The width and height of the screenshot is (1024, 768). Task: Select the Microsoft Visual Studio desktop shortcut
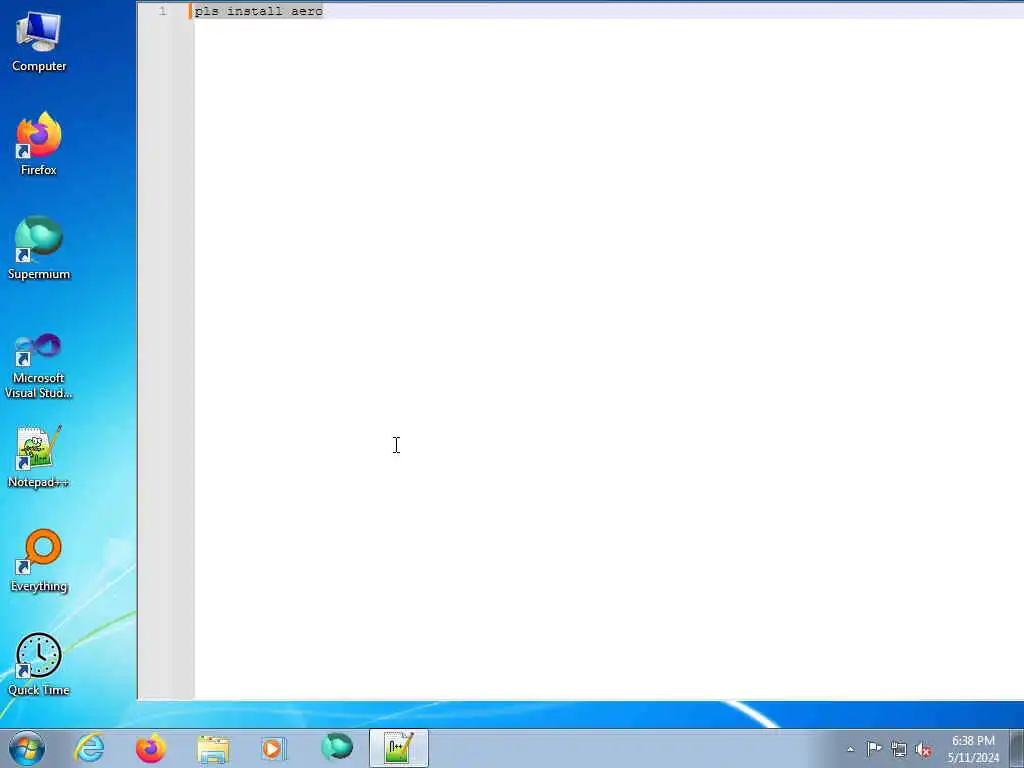(x=39, y=366)
